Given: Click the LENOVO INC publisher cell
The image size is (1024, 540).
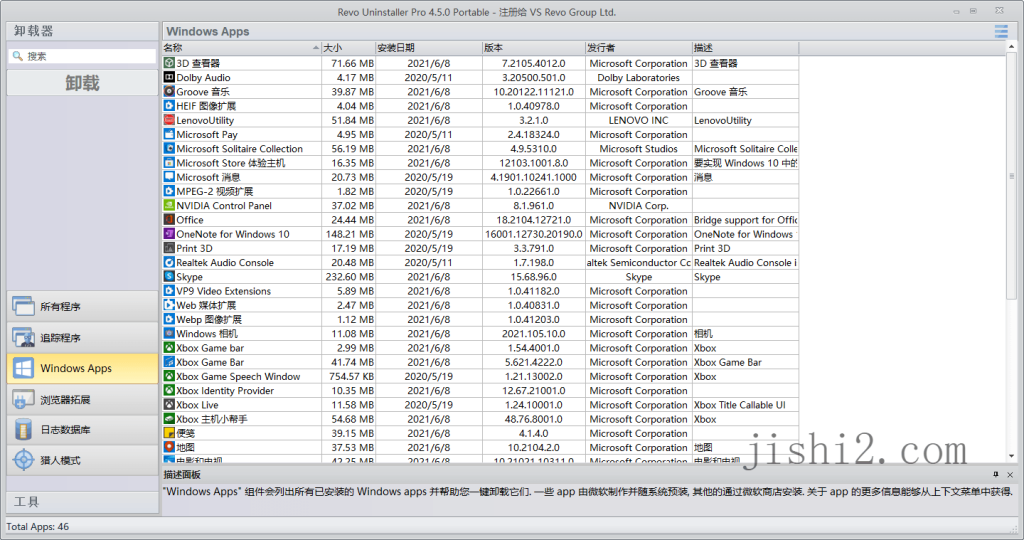Looking at the screenshot, I should click(x=638, y=120).
